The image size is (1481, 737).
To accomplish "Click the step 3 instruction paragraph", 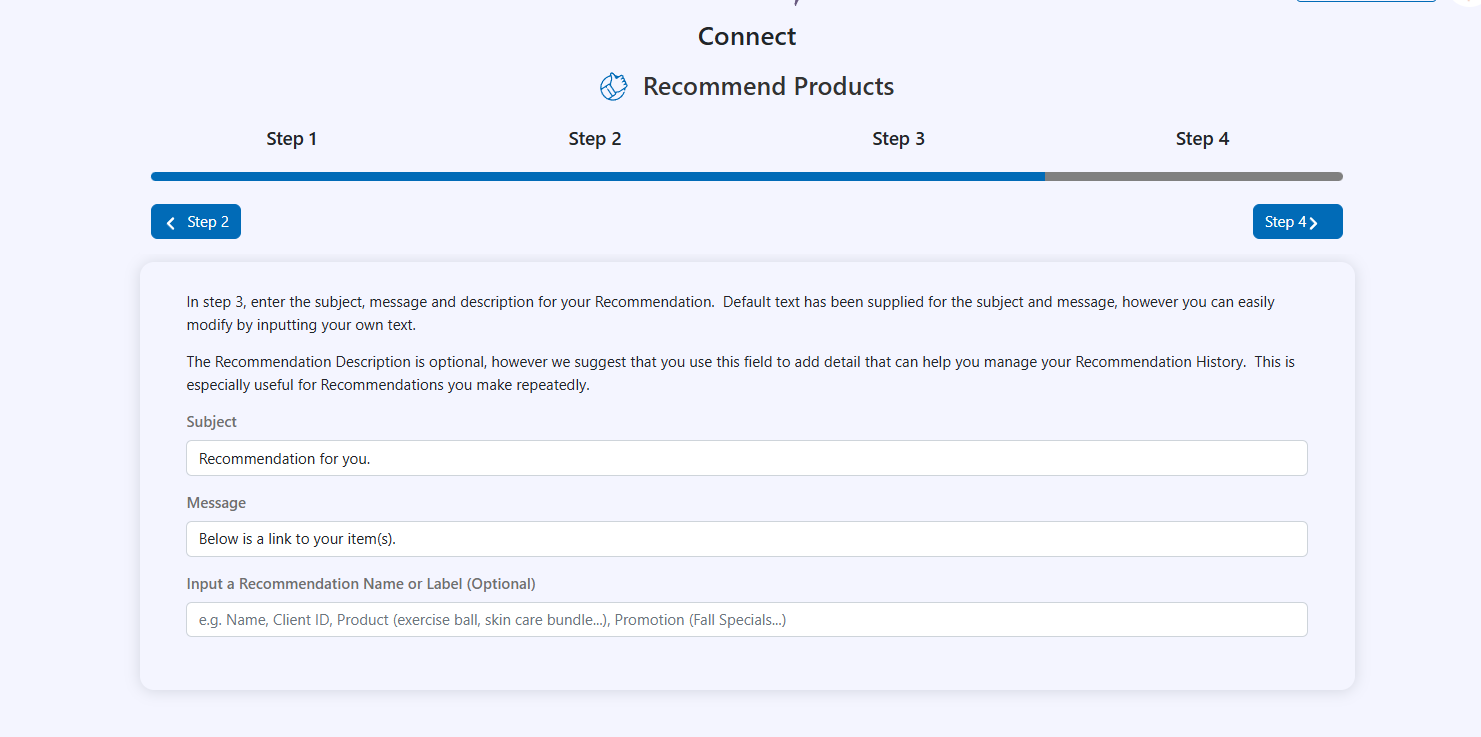I will [730, 311].
